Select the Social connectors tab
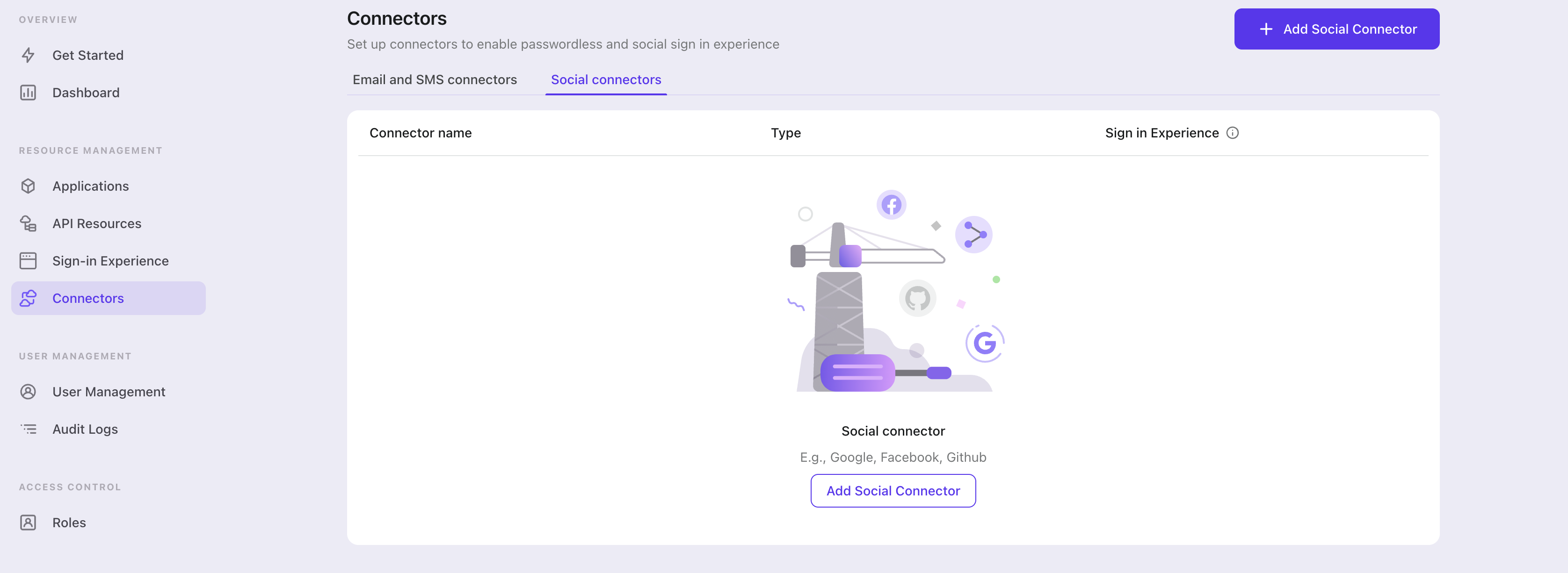Image resolution: width=1568 pixels, height=573 pixels. click(x=606, y=79)
